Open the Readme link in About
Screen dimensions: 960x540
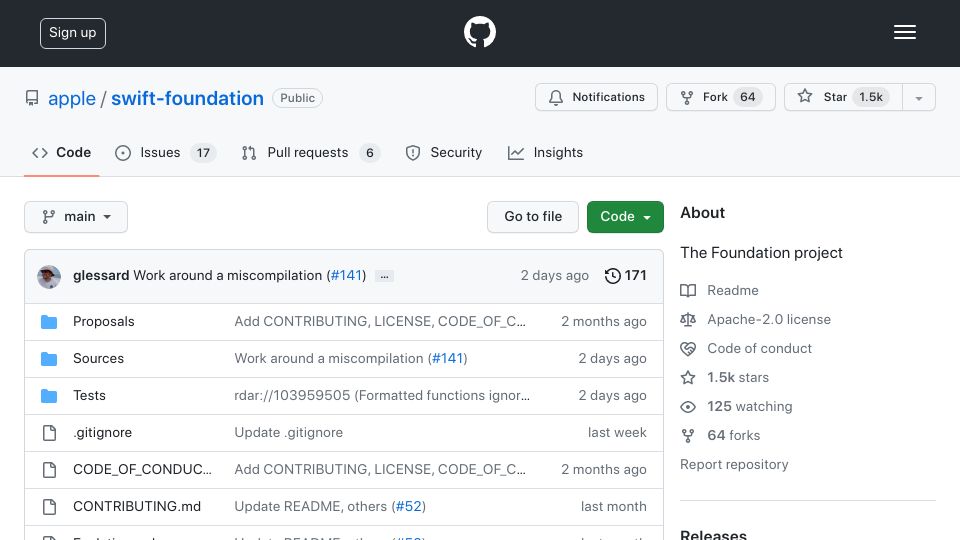point(733,290)
